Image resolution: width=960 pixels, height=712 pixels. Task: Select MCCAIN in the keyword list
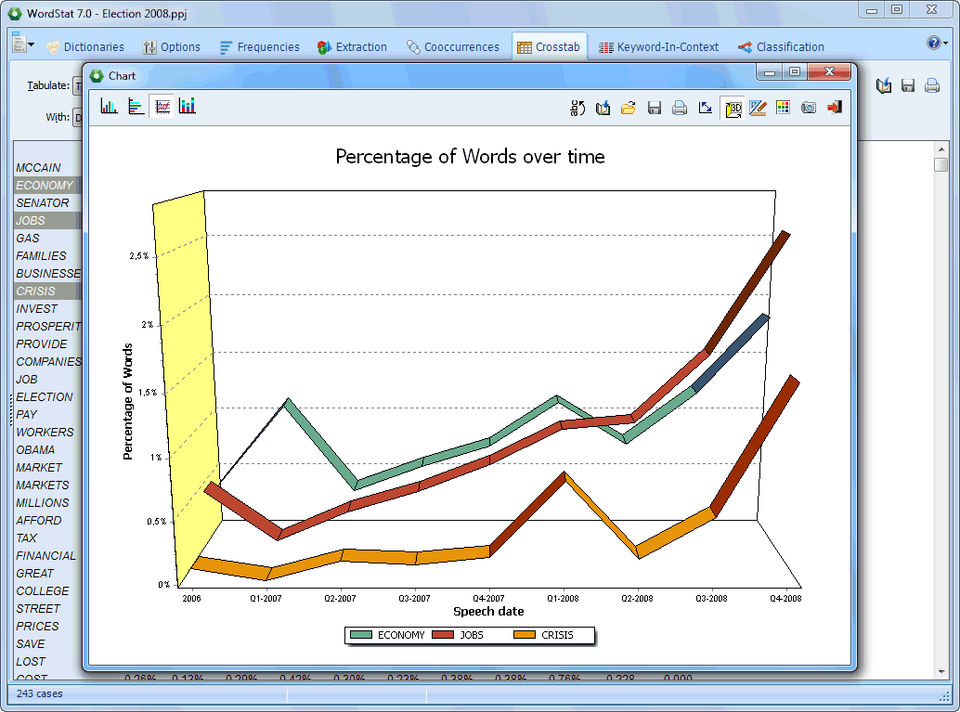pyautogui.click(x=48, y=168)
